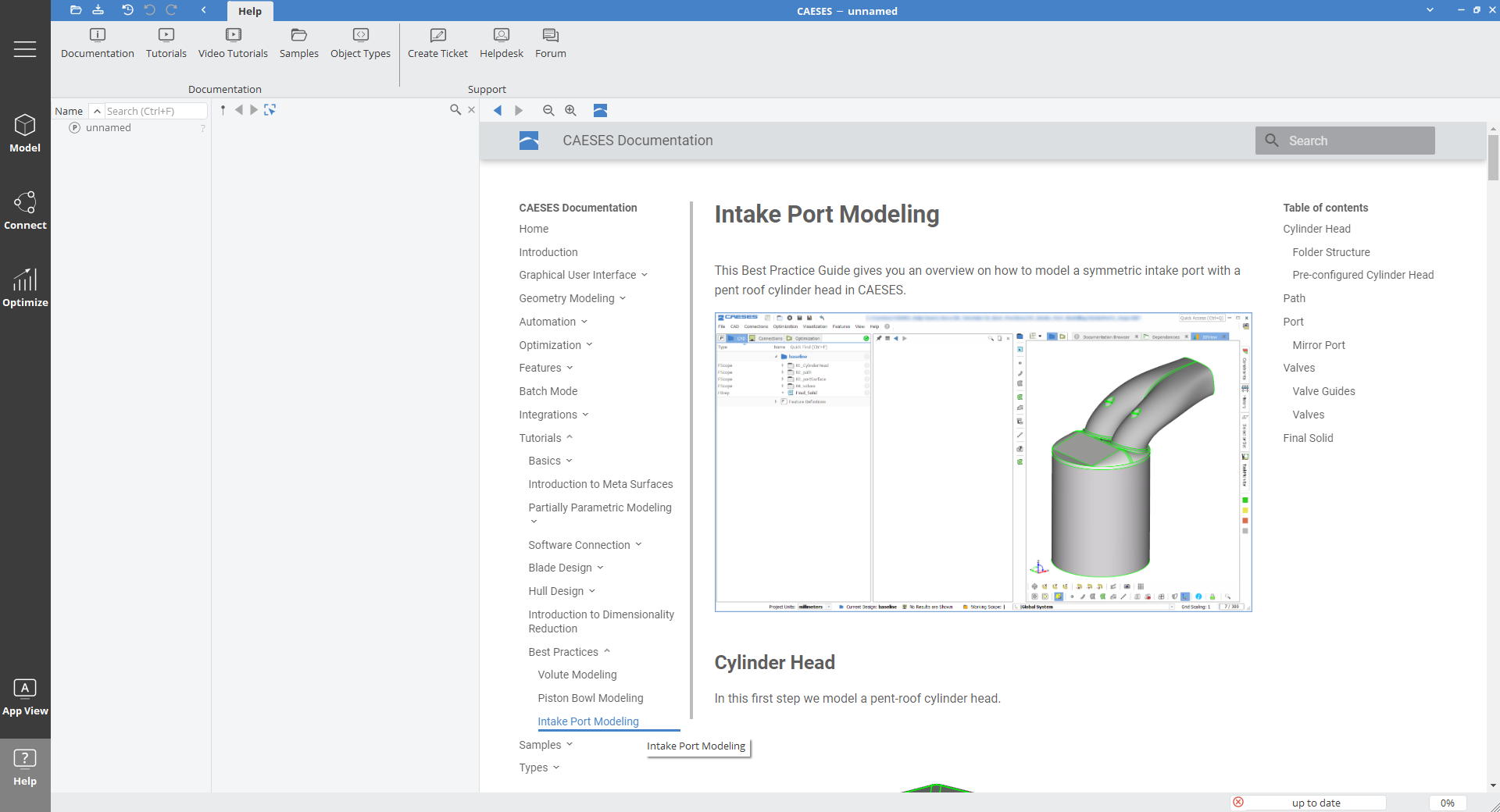Click the save project icon

[x=98, y=10]
